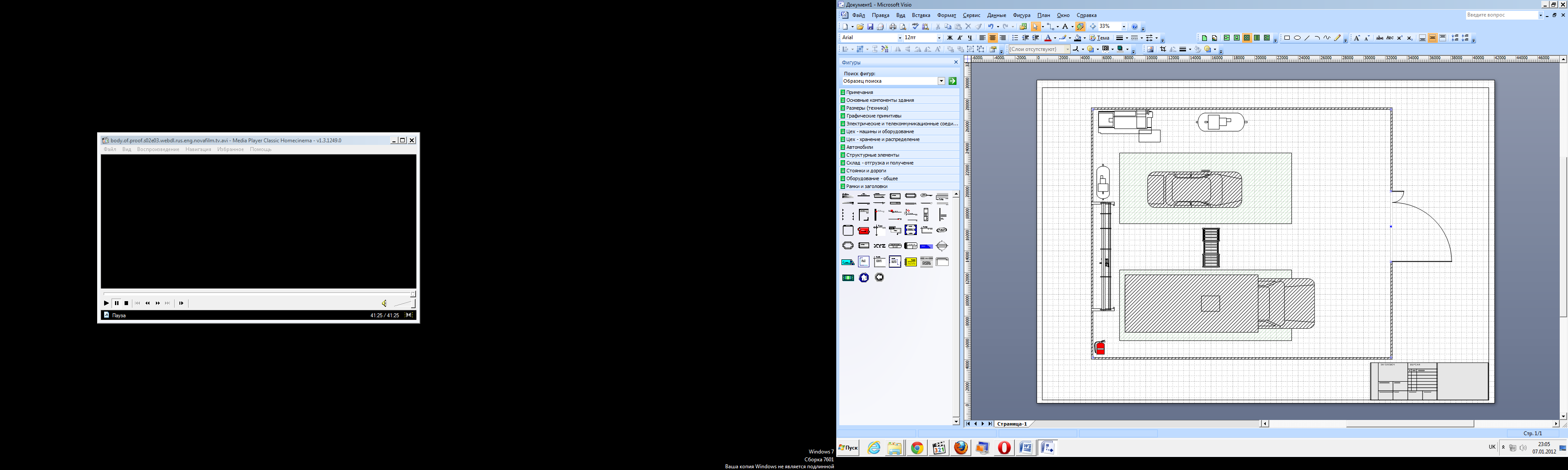The height and width of the screenshot is (470, 1568).
Task: Toggle italic (К) formatting
Action: (960, 38)
